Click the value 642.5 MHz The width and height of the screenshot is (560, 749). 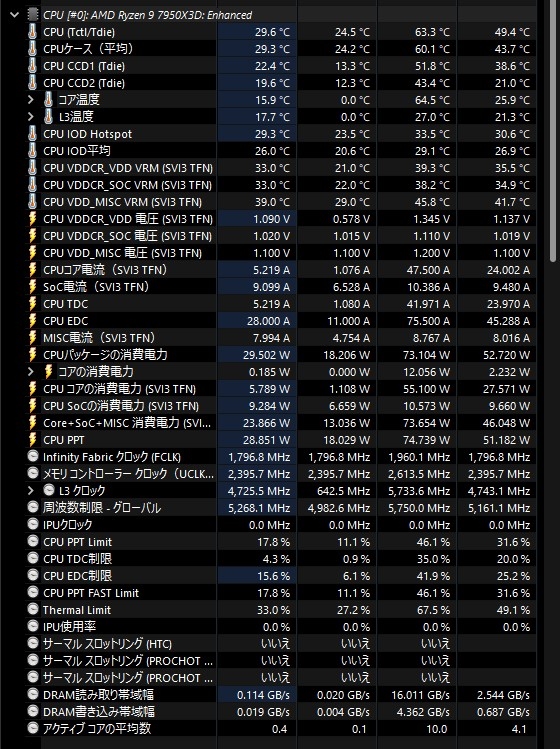click(x=344, y=491)
